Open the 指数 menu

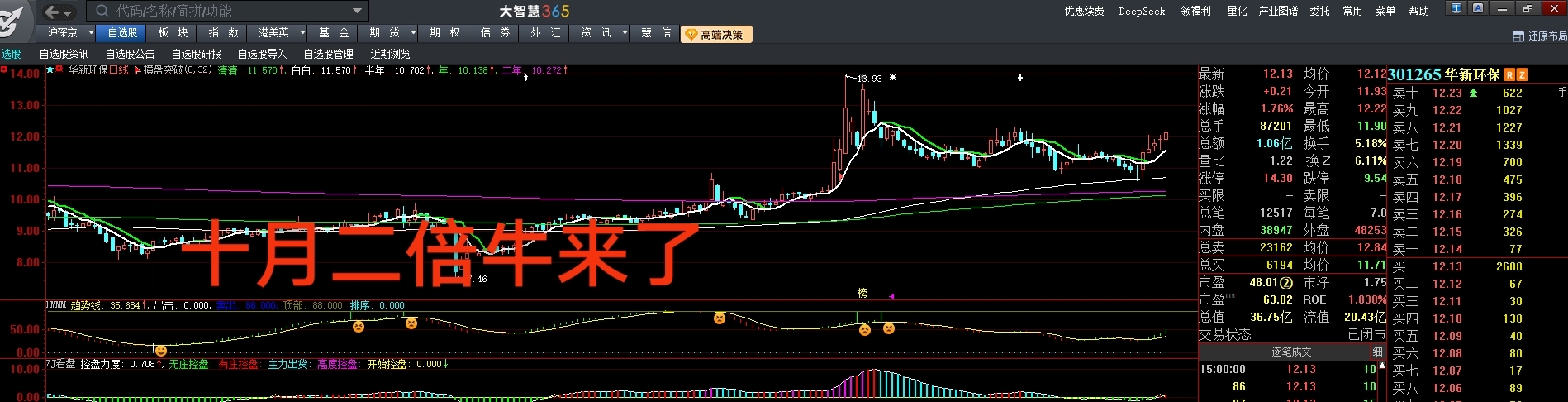(224, 33)
